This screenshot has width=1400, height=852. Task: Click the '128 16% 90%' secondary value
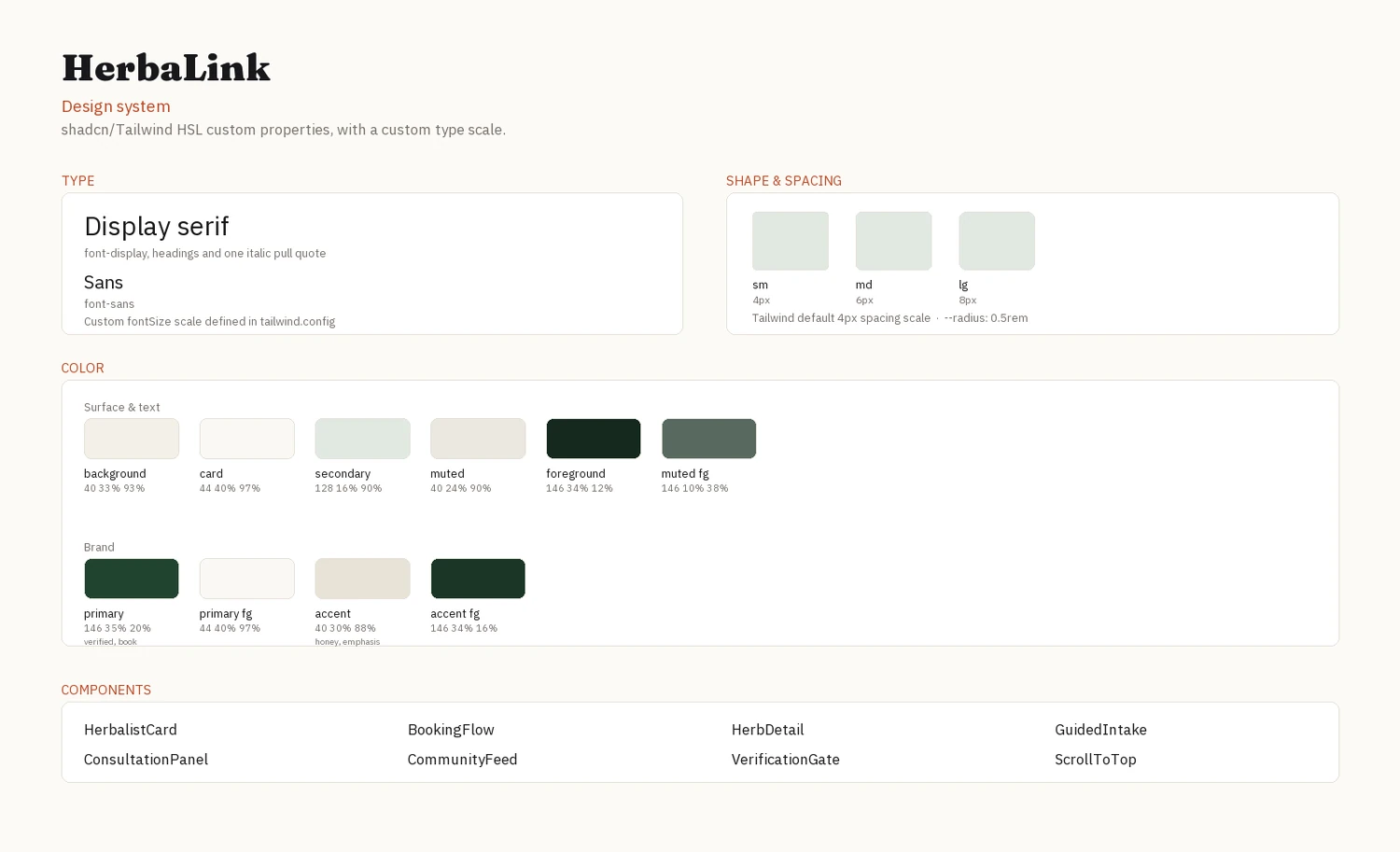[x=348, y=489]
